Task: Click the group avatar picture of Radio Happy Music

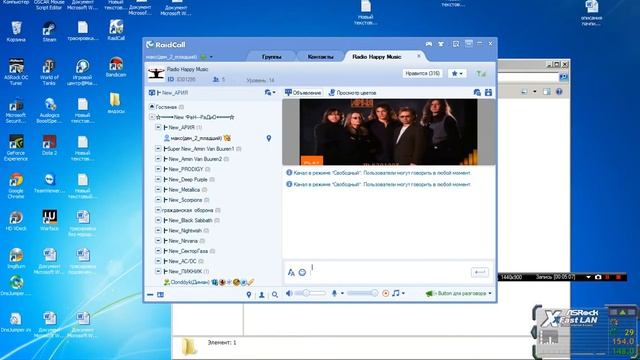Action: (156, 74)
